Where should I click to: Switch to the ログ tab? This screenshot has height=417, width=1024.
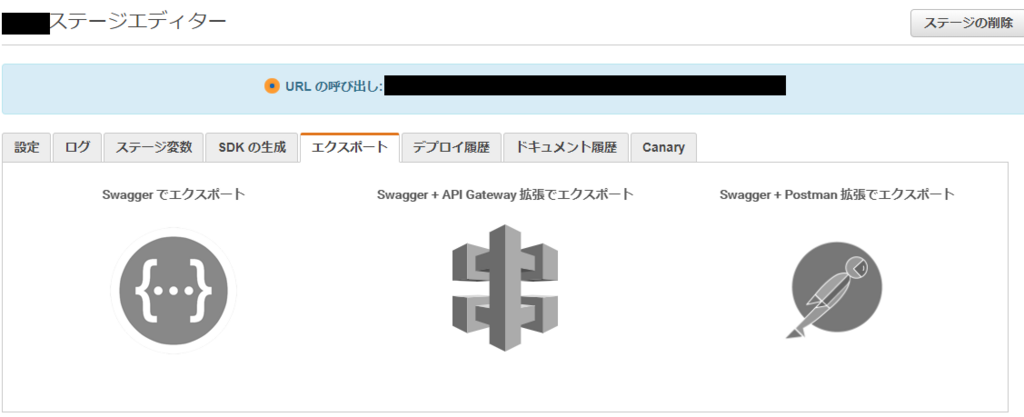pos(78,147)
